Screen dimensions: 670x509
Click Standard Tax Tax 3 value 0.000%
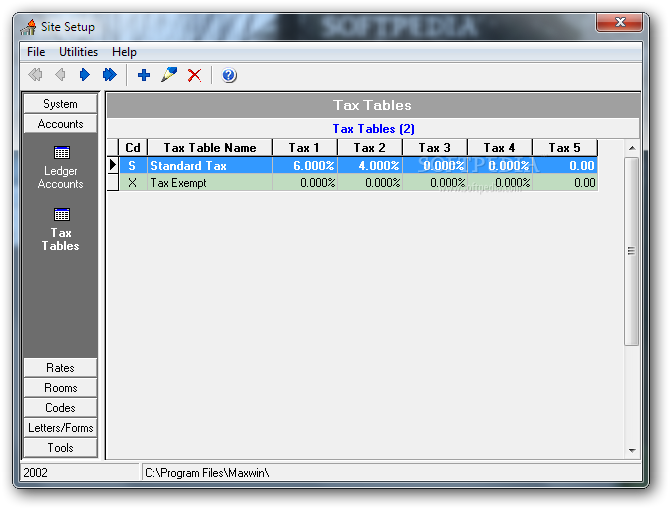435,165
